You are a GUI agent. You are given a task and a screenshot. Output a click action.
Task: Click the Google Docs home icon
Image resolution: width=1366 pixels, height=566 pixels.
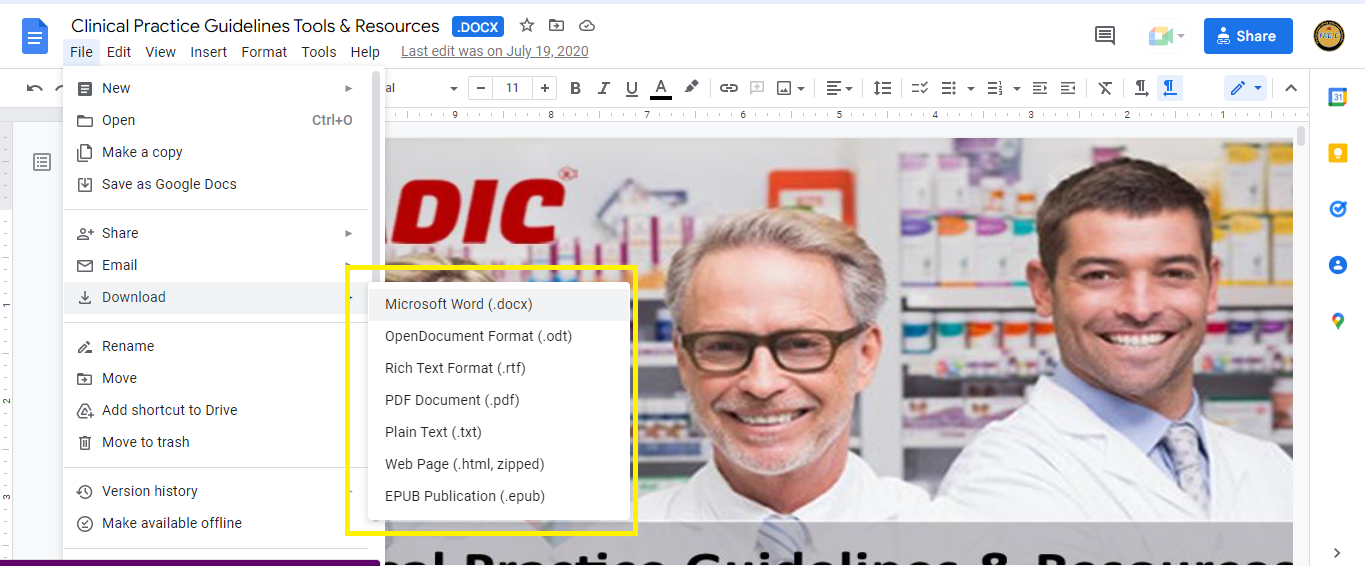(x=36, y=37)
